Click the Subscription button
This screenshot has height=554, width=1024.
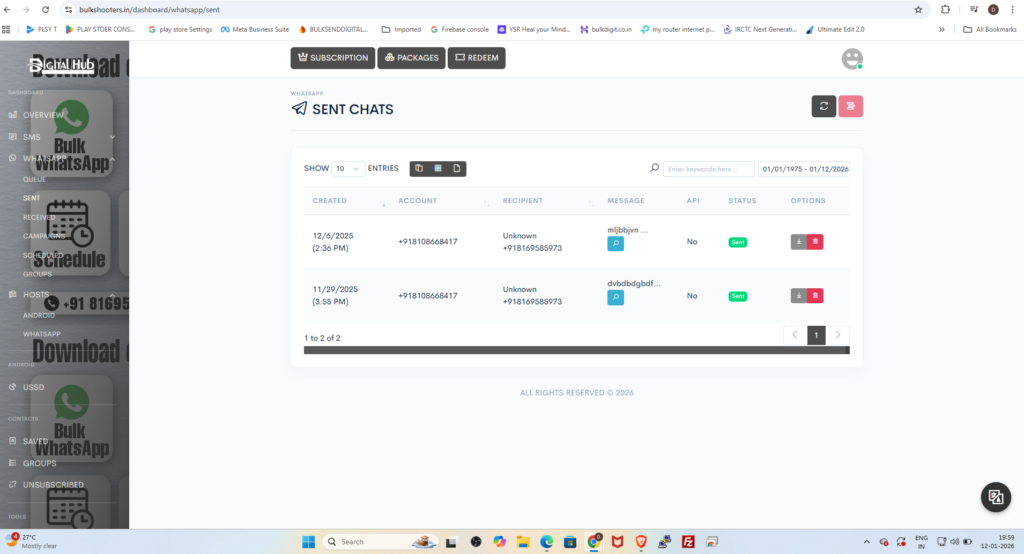(x=333, y=58)
